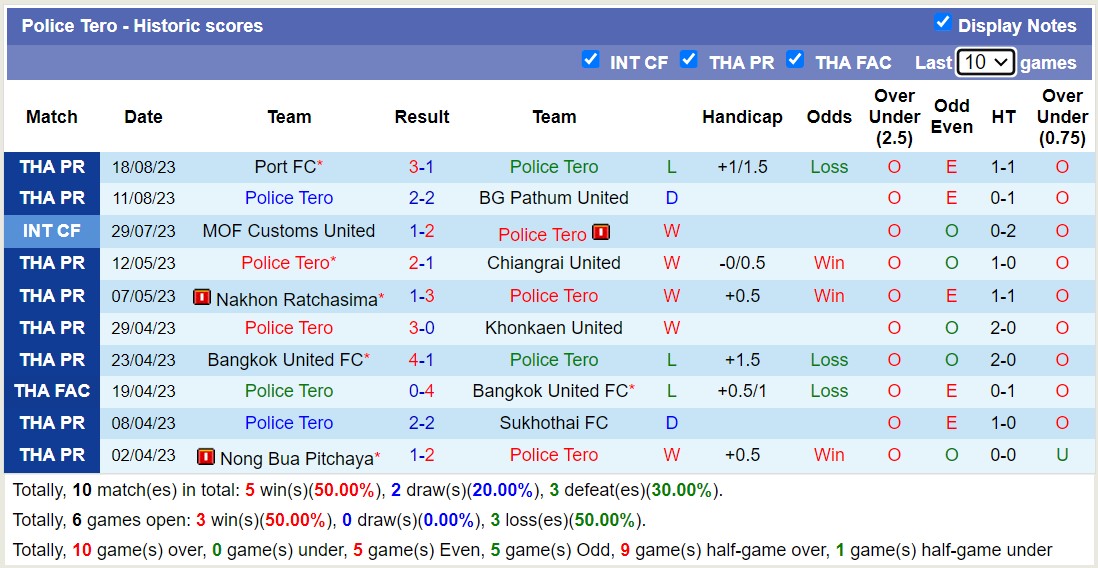Image resolution: width=1098 pixels, height=568 pixels.
Task: Click the 3-1 result of Port FC match
Action: pyautogui.click(x=421, y=167)
